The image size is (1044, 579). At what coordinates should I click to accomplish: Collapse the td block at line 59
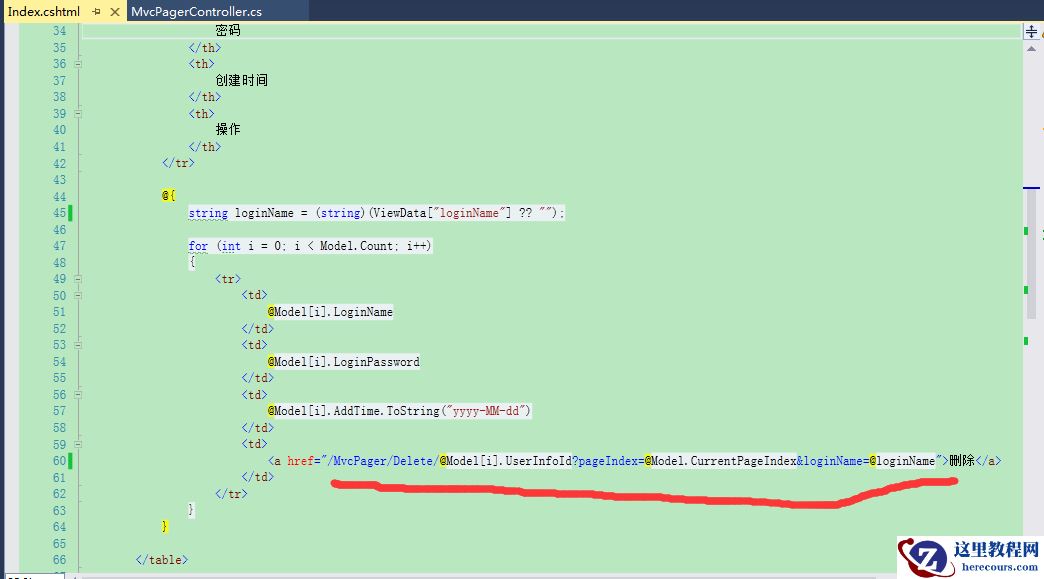tap(78, 444)
